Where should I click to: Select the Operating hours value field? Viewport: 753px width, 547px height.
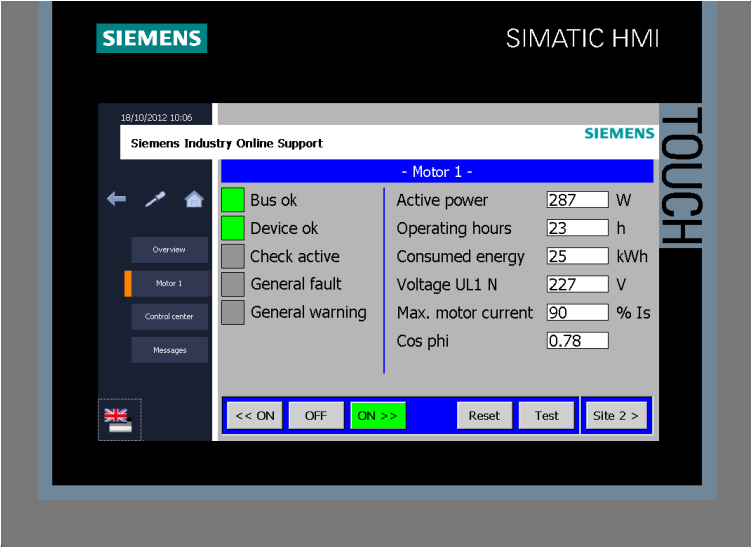pyautogui.click(x=578, y=228)
